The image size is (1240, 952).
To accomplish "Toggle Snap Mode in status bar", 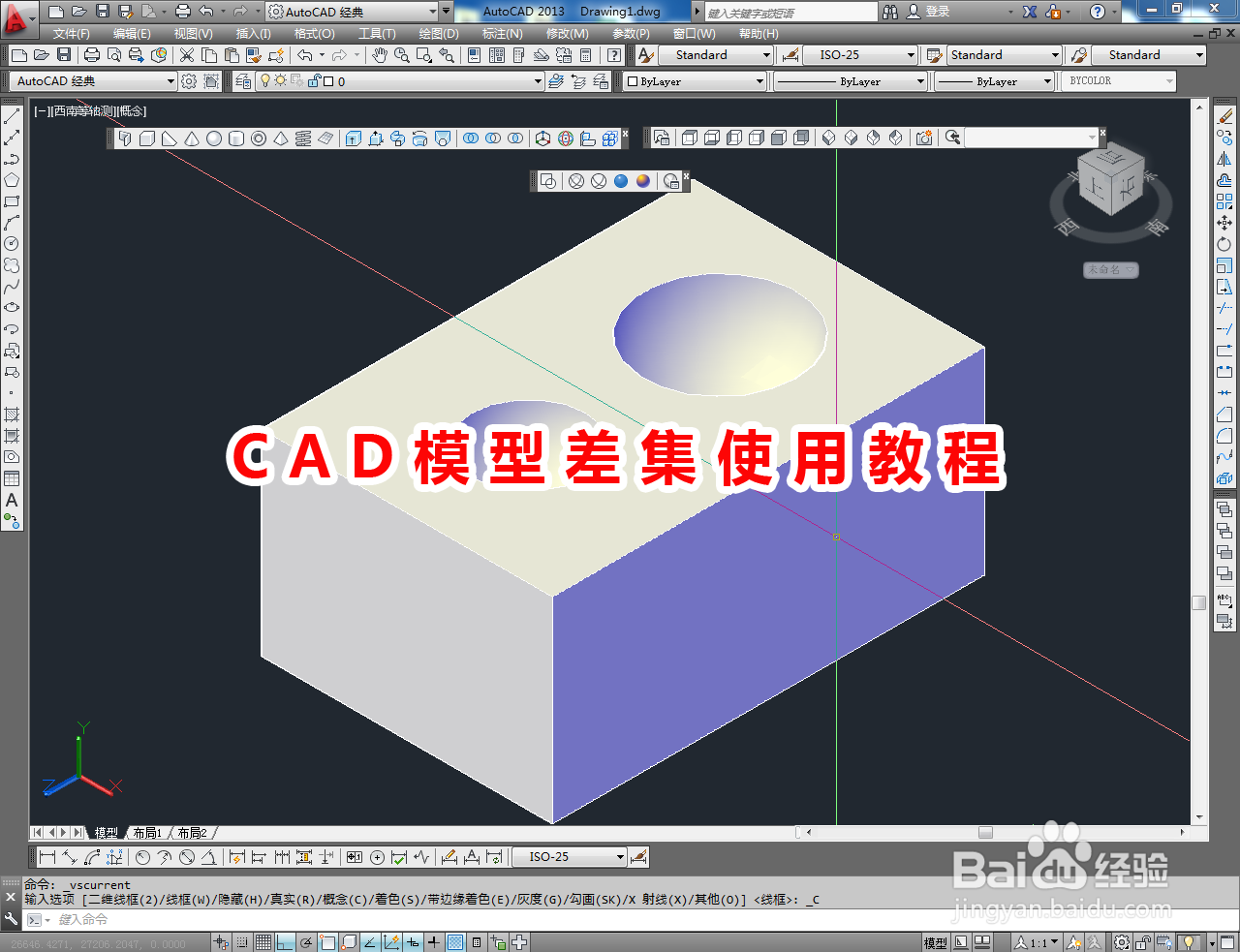I will pyautogui.click(x=242, y=942).
